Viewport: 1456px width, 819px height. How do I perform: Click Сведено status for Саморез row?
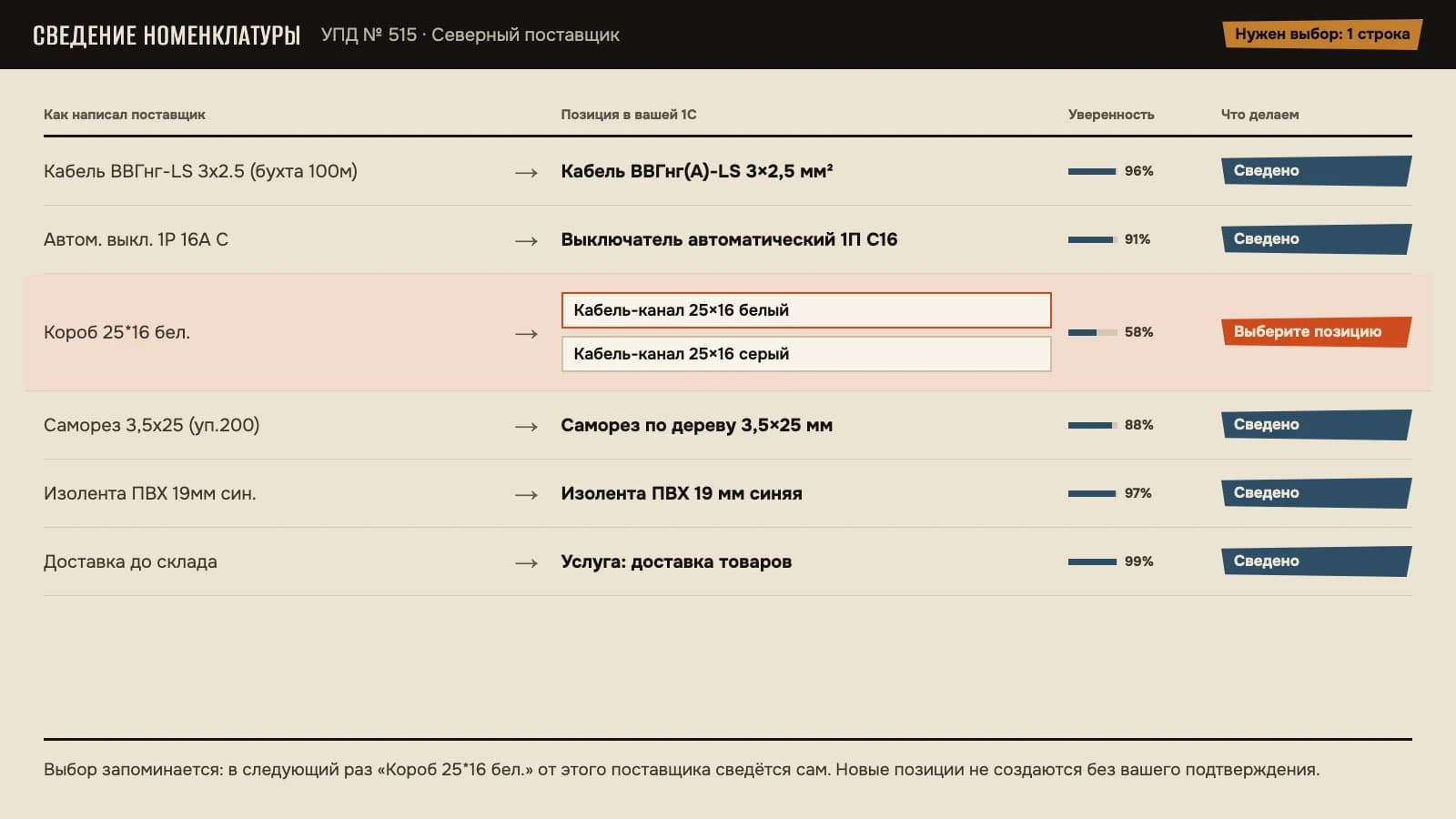[x=1316, y=425]
